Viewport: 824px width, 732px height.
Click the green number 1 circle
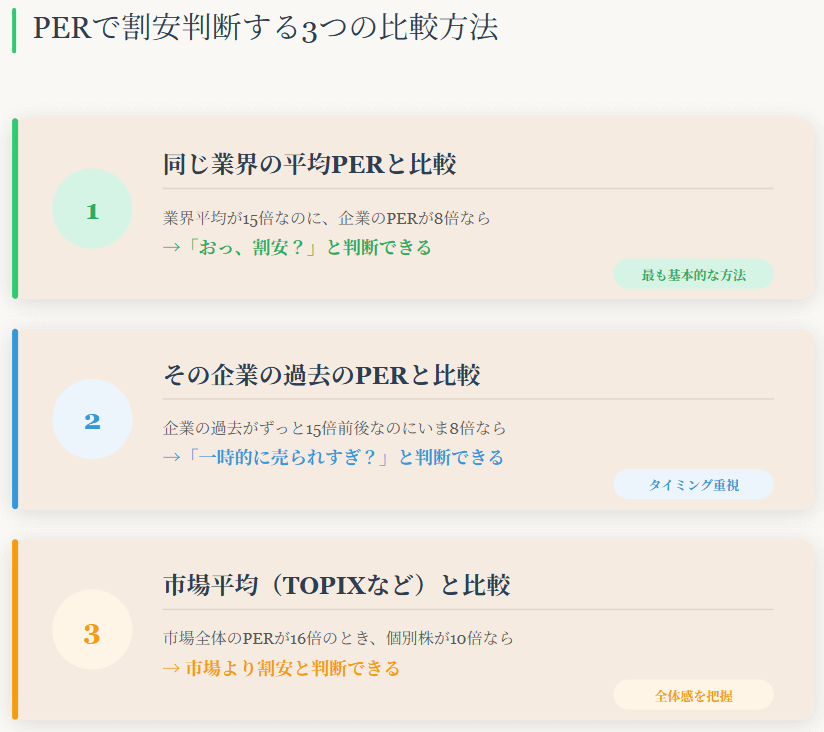(92, 209)
